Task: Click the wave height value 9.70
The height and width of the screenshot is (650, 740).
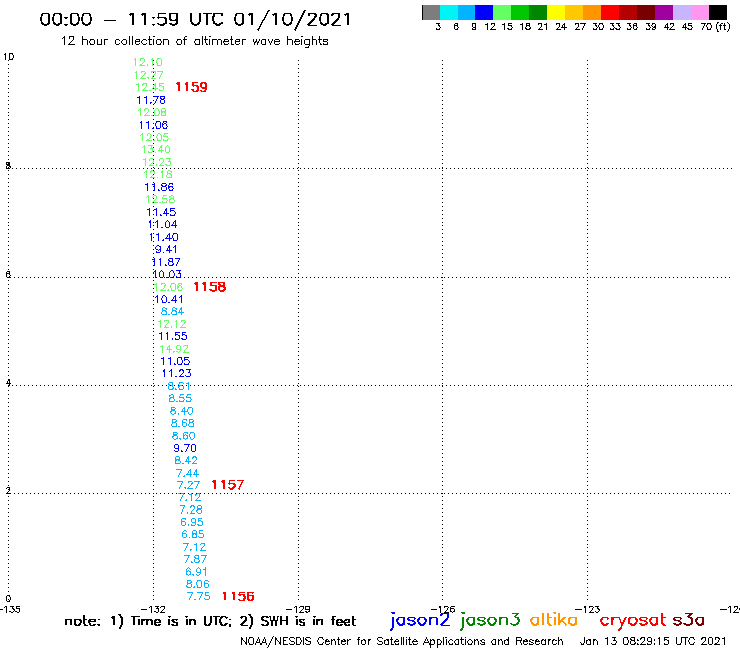Action: click(185, 448)
